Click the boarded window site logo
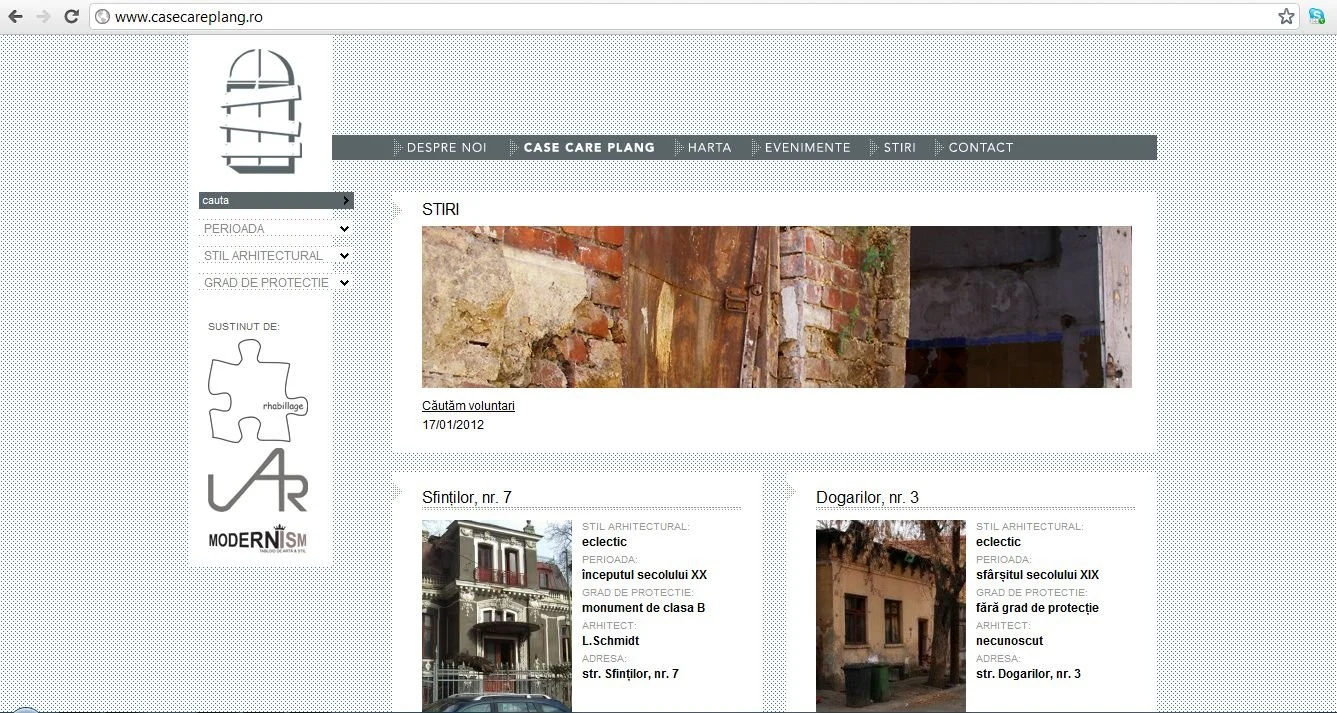1337x713 pixels. (x=261, y=111)
